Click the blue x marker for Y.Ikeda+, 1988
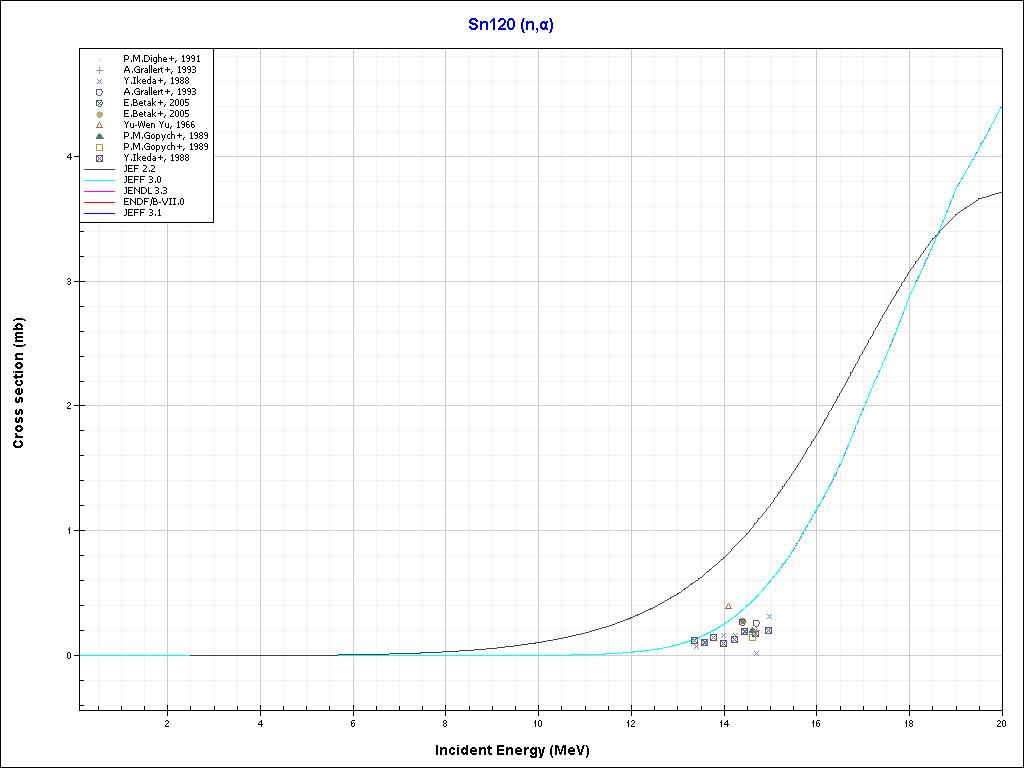The width and height of the screenshot is (1024, 768). pyautogui.click(x=99, y=81)
